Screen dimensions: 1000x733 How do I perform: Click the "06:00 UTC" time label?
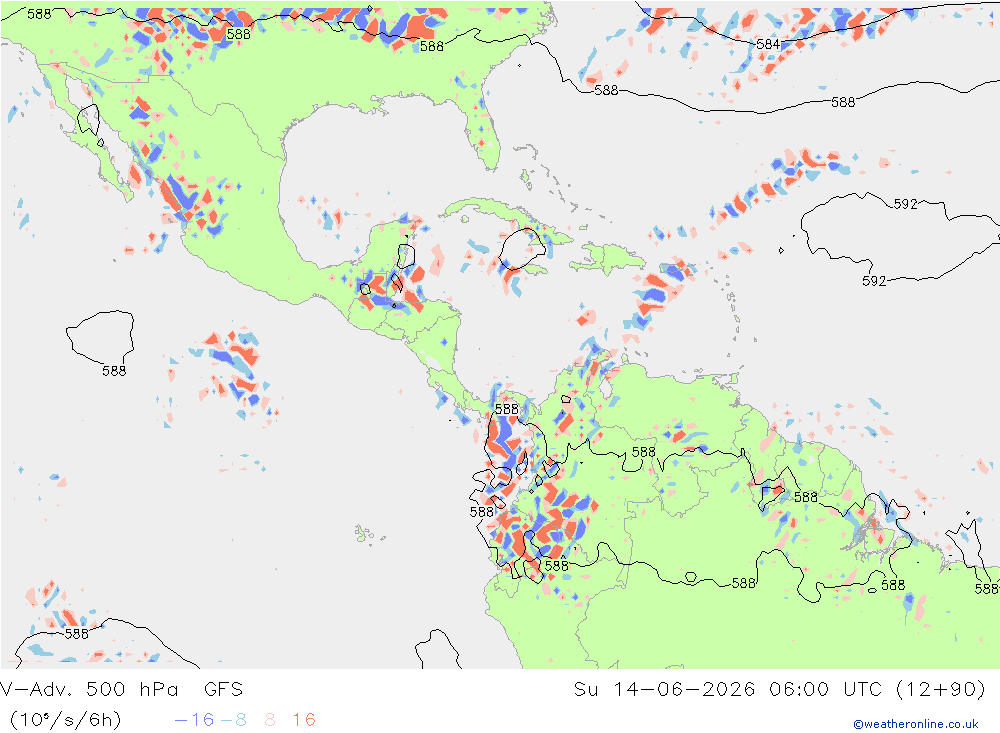coord(825,689)
